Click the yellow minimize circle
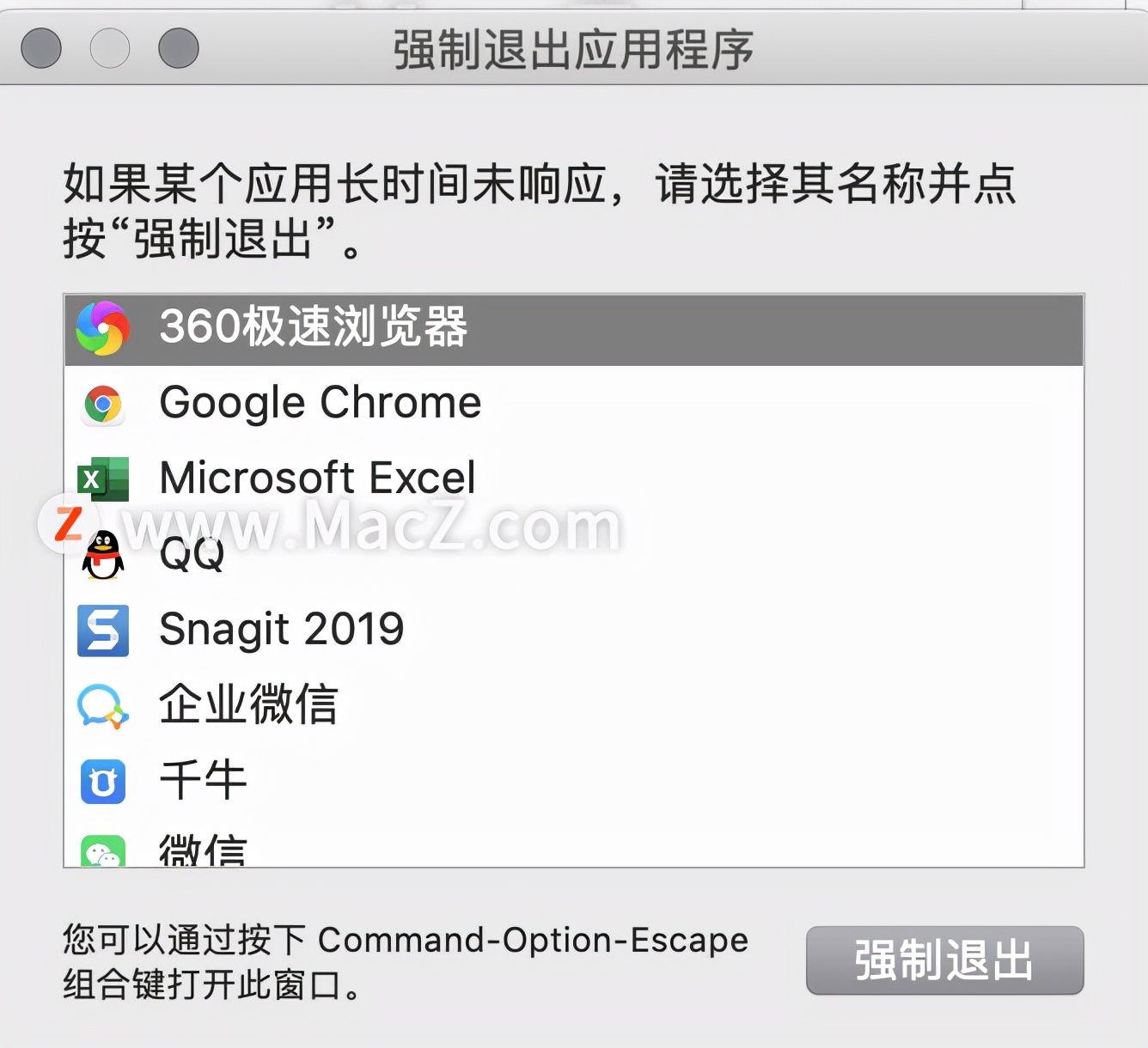The height and width of the screenshot is (1048, 1148). (108, 48)
